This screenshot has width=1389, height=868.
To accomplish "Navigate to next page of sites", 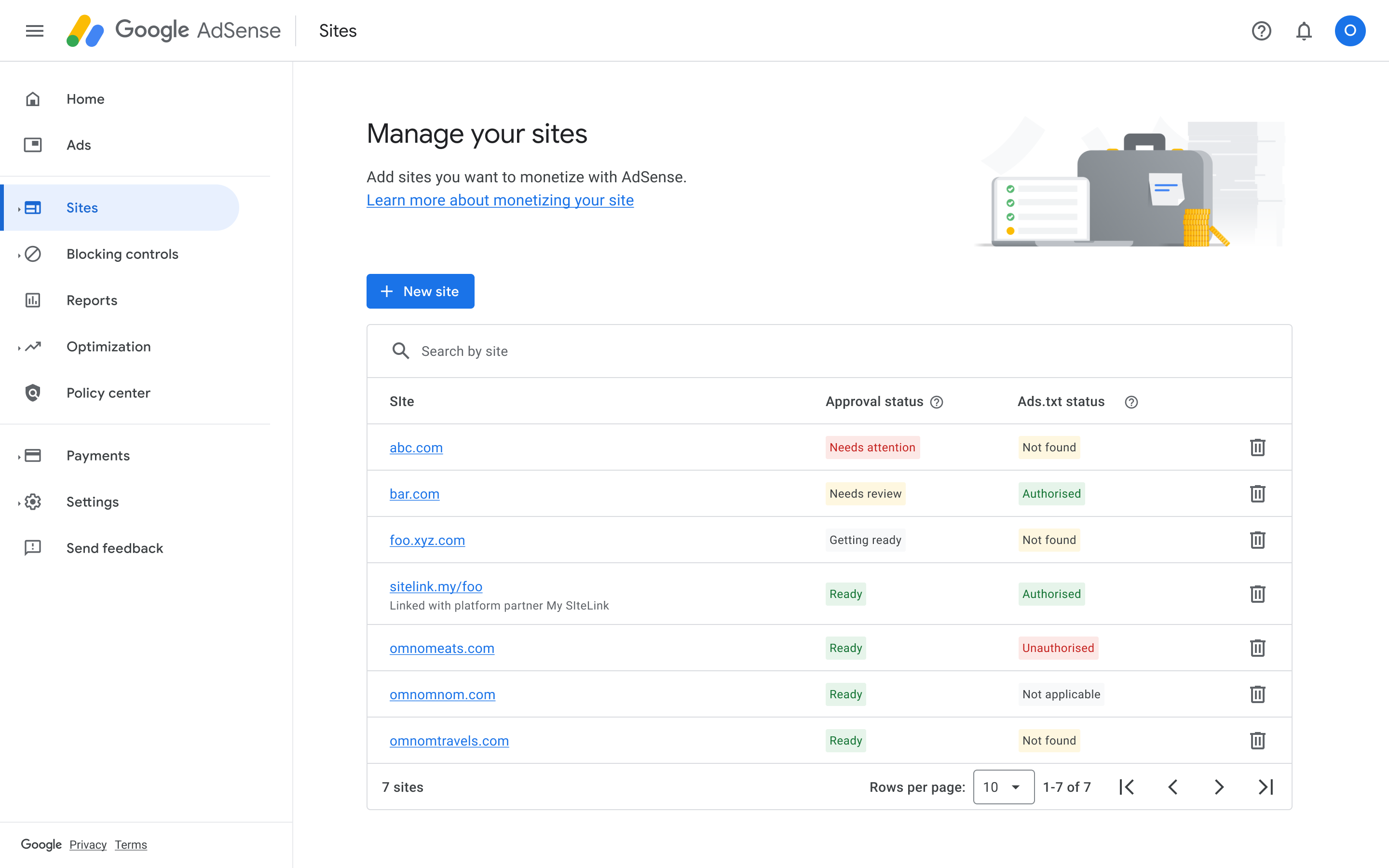I will (x=1220, y=787).
